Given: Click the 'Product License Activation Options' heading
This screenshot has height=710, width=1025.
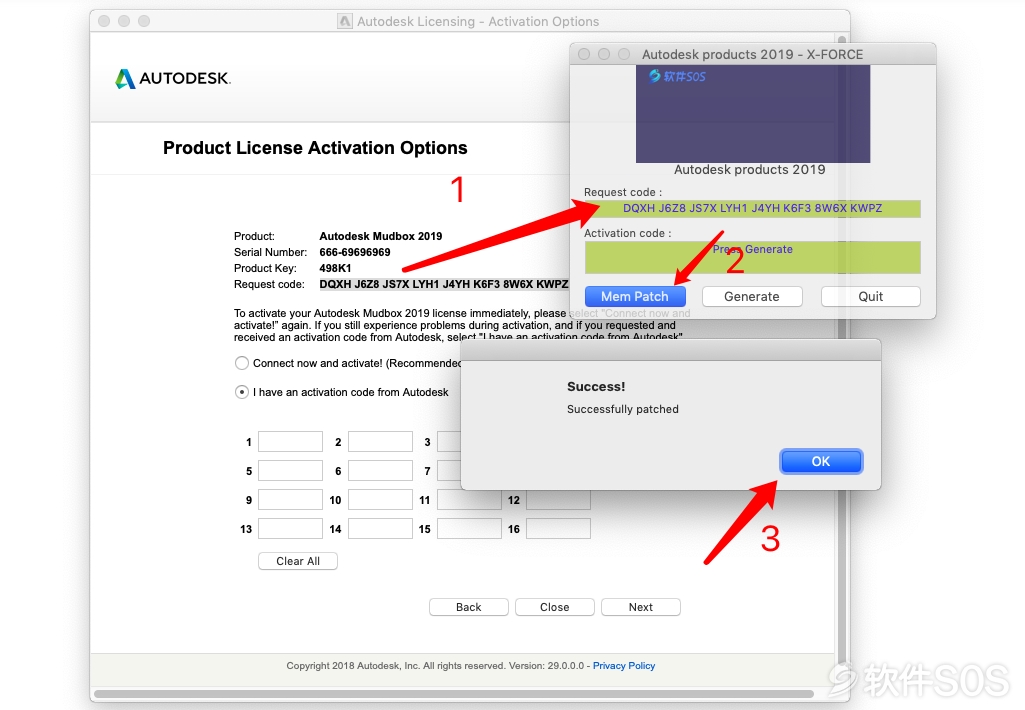Looking at the screenshot, I should click(x=315, y=148).
